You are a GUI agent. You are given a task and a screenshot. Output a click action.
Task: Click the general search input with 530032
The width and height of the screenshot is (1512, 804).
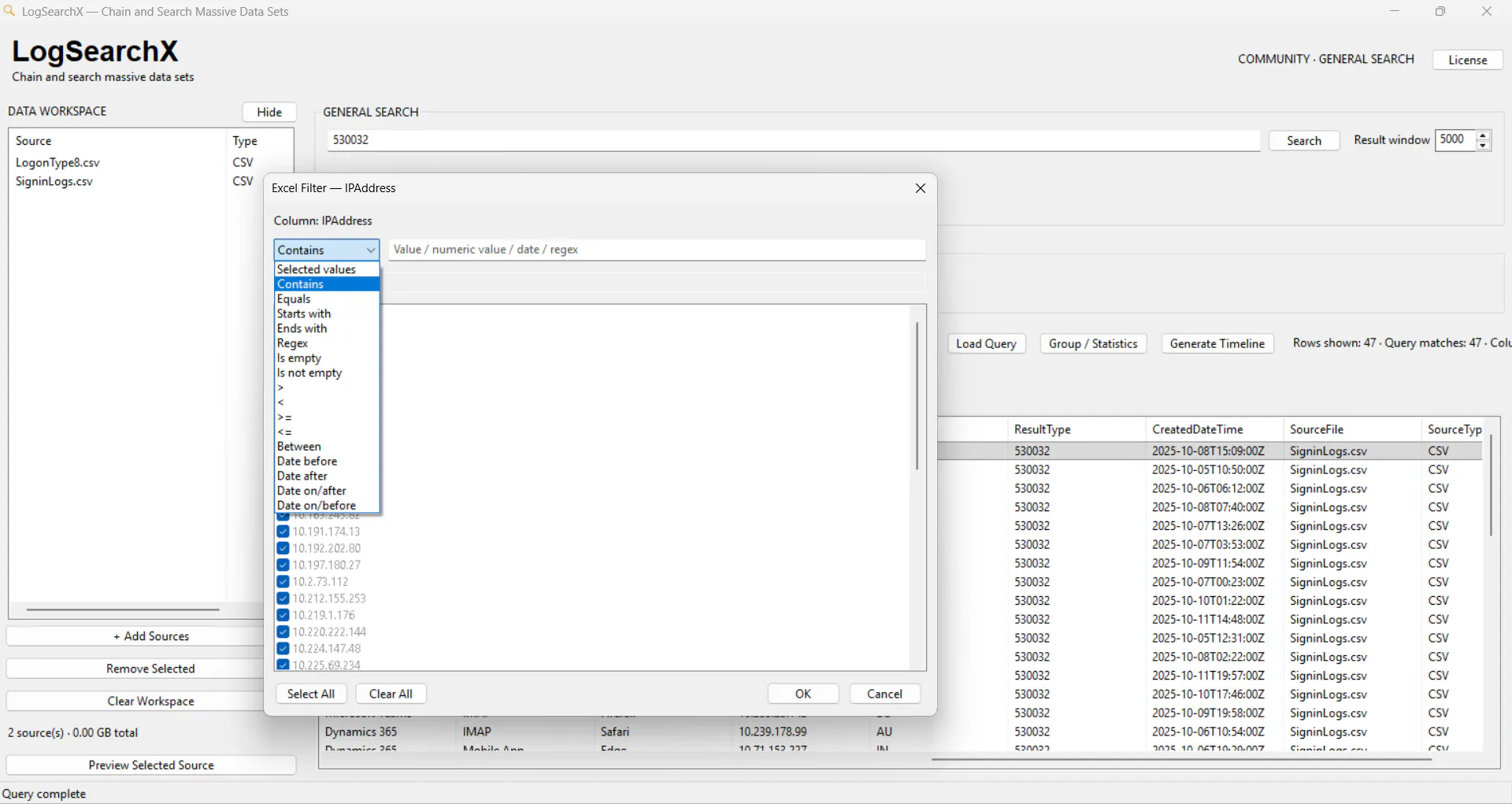[x=794, y=140]
